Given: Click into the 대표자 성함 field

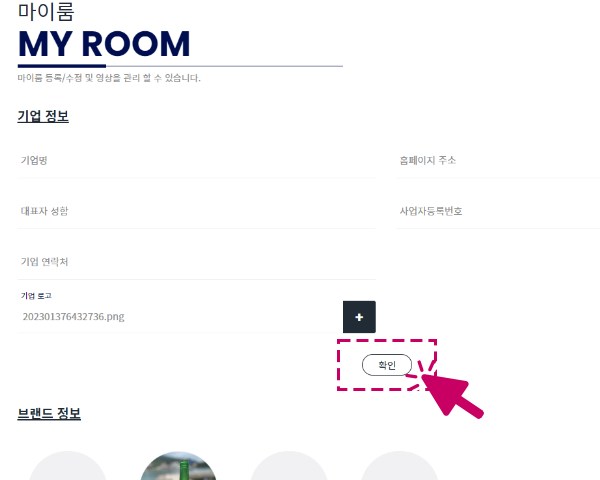Looking at the screenshot, I should point(196,211).
